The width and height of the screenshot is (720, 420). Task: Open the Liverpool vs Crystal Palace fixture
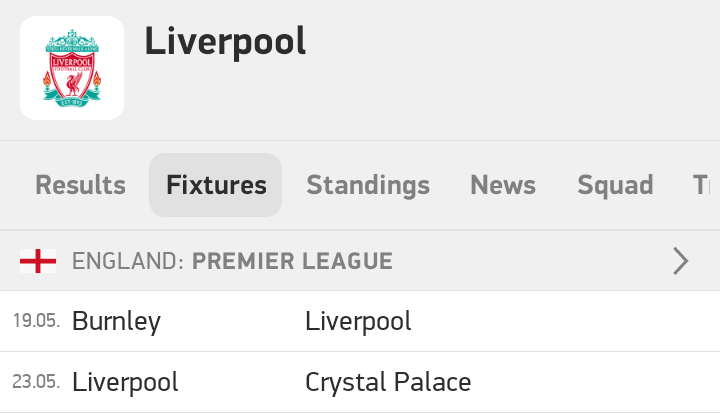tap(360, 382)
